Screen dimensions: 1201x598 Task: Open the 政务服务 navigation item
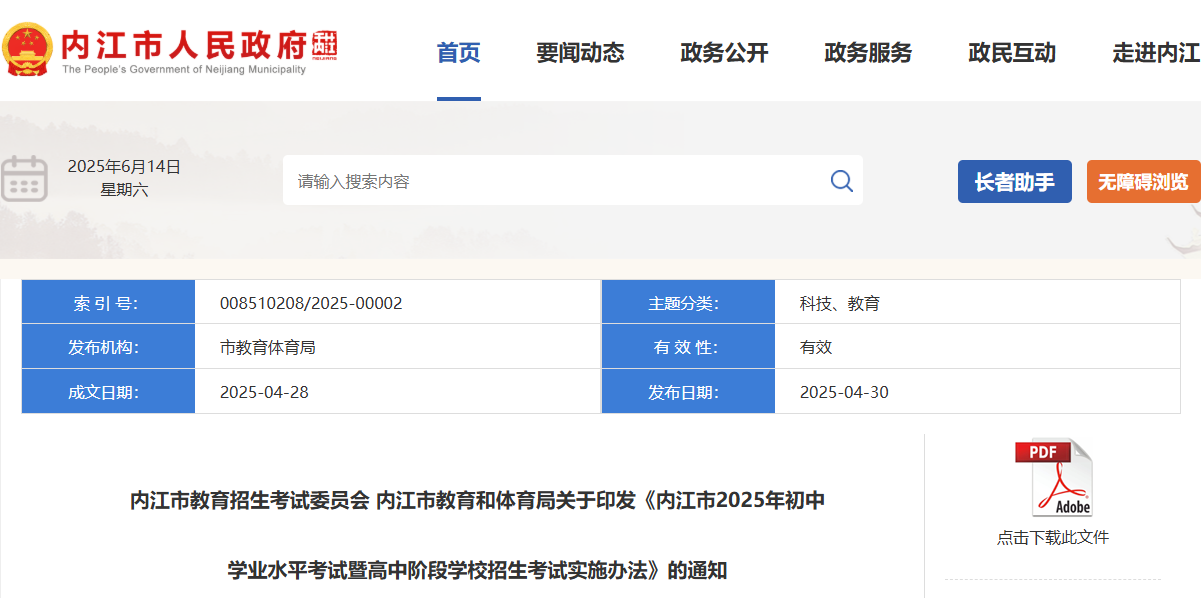868,53
